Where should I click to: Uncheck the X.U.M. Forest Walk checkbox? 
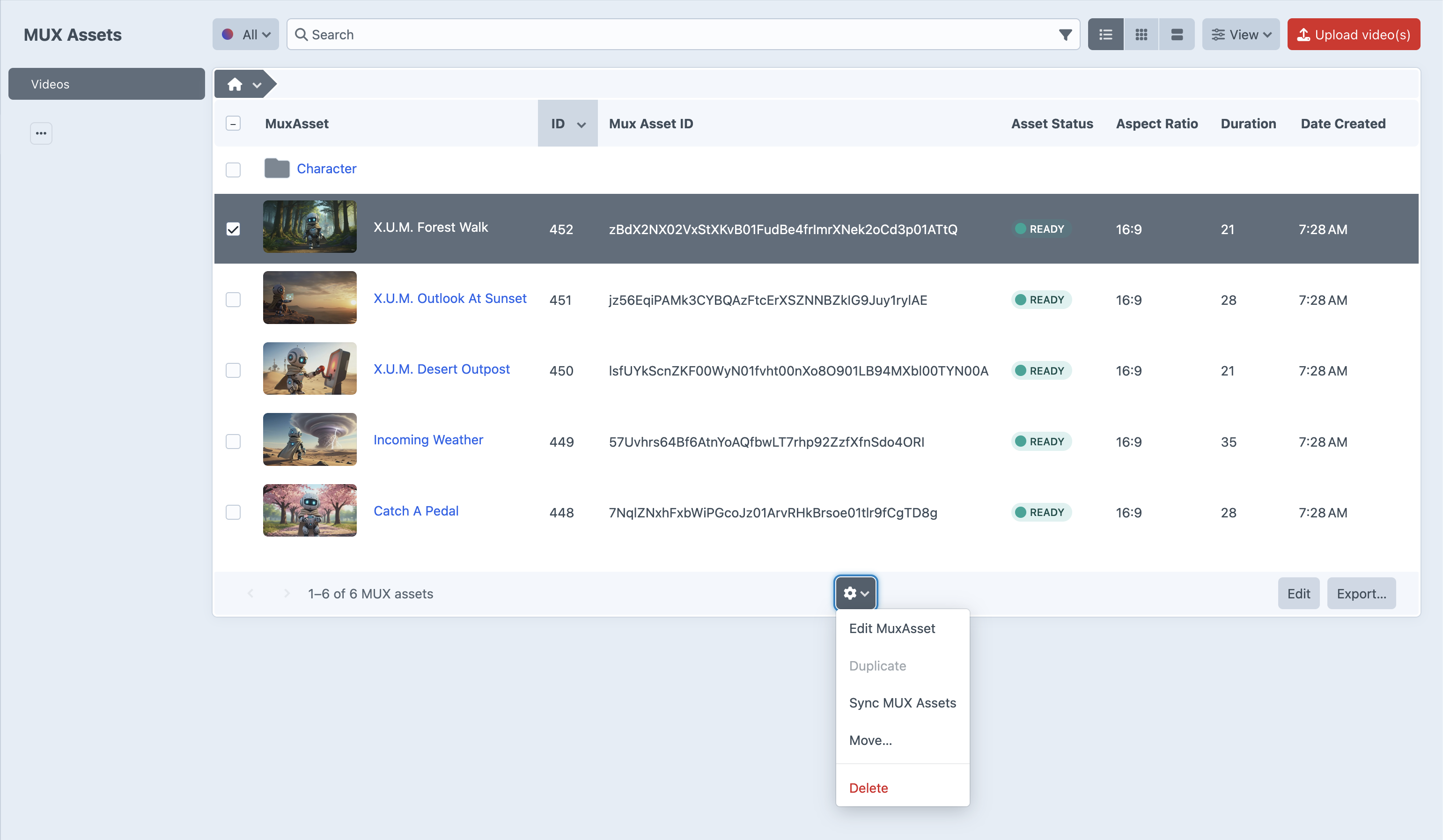pos(233,229)
